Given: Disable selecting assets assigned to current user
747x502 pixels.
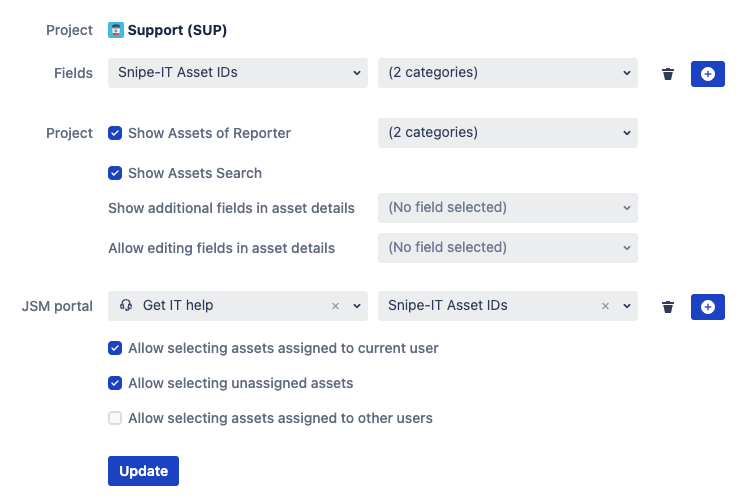Looking at the screenshot, I should [115, 349].
